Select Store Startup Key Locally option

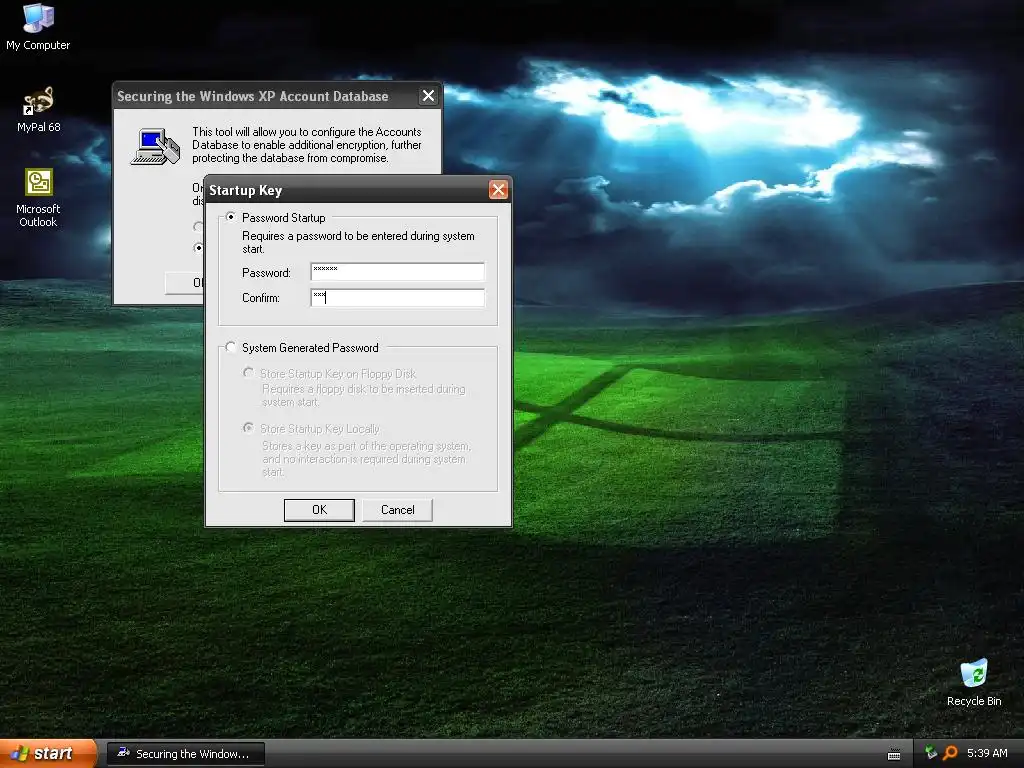pos(248,428)
